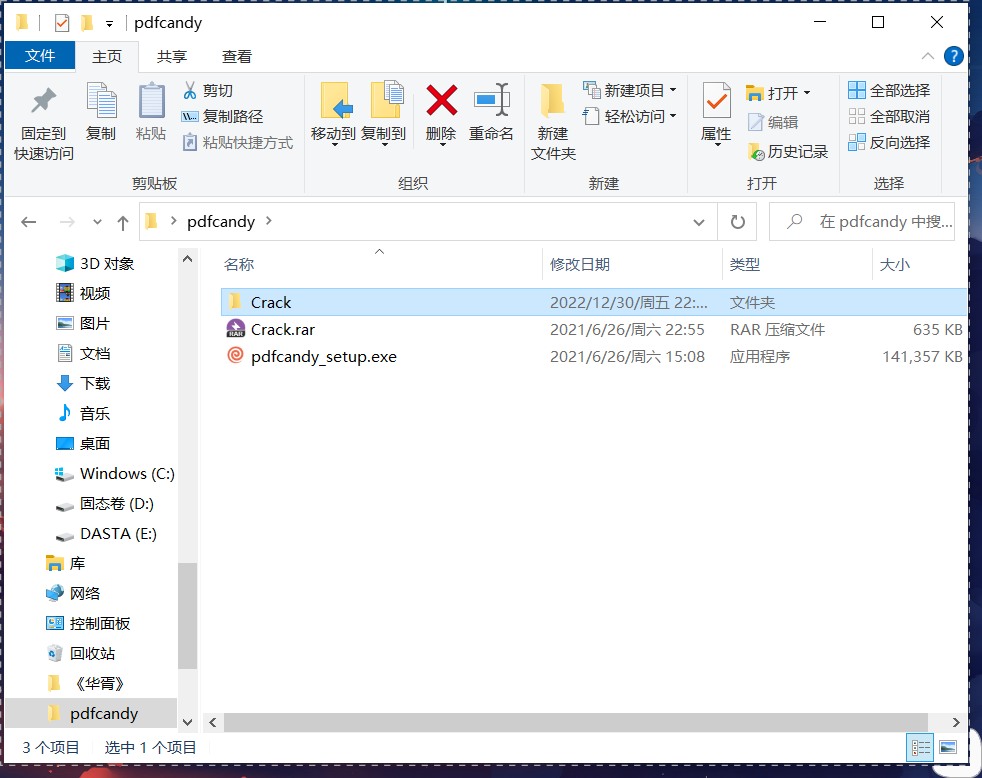Switch to the 共享 share tab
This screenshot has width=982, height=778.
pos(172,56)
